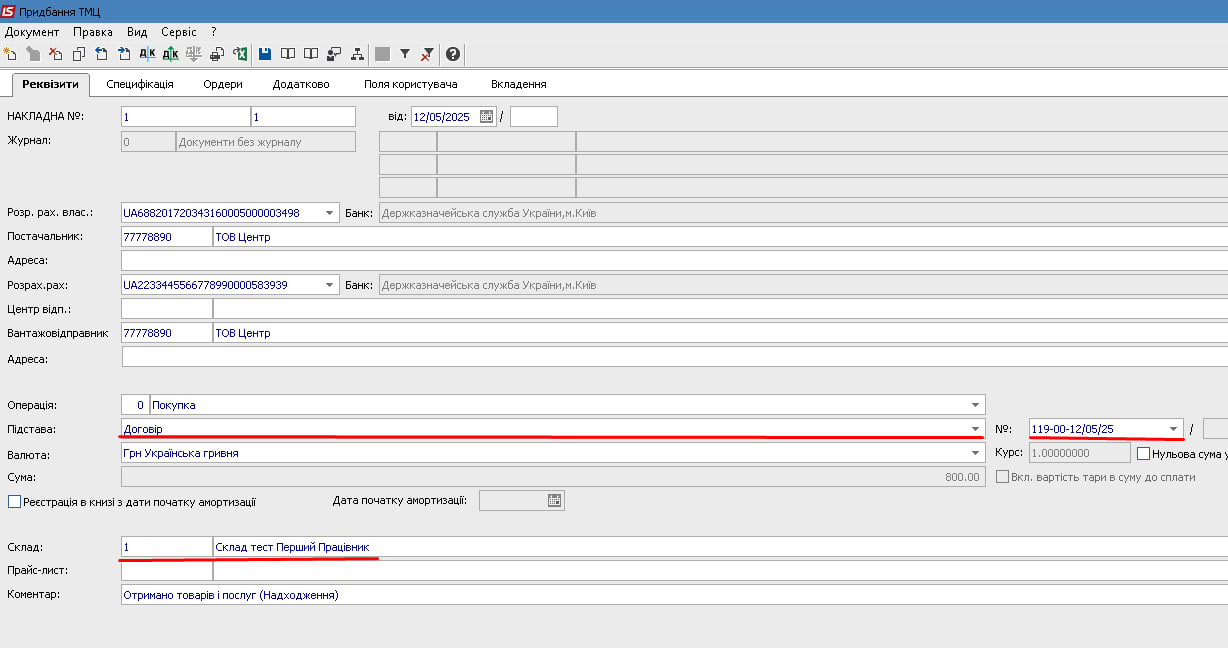Viewport: 1228px width, 648px height.
Task: Export to Excel using the toolbar icon
Action: click(x=240, y=54)
